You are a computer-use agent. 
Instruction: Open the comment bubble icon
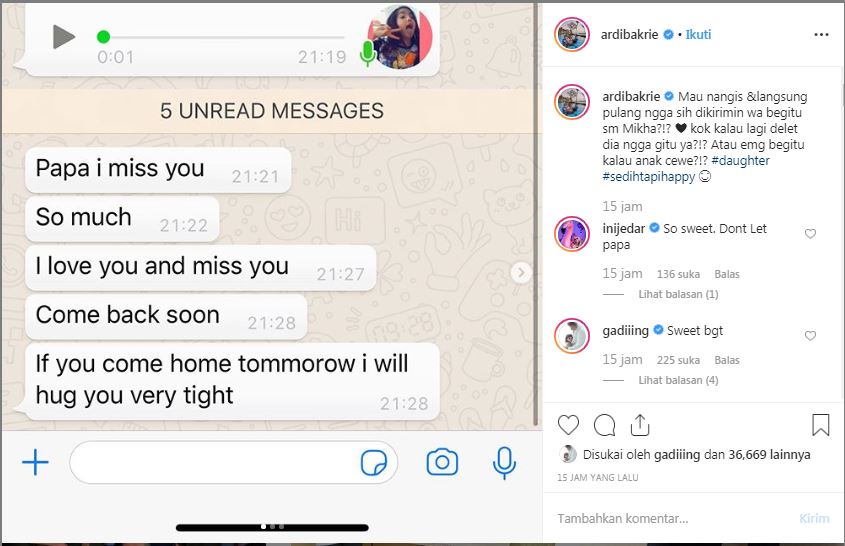[x=605, y=425]
